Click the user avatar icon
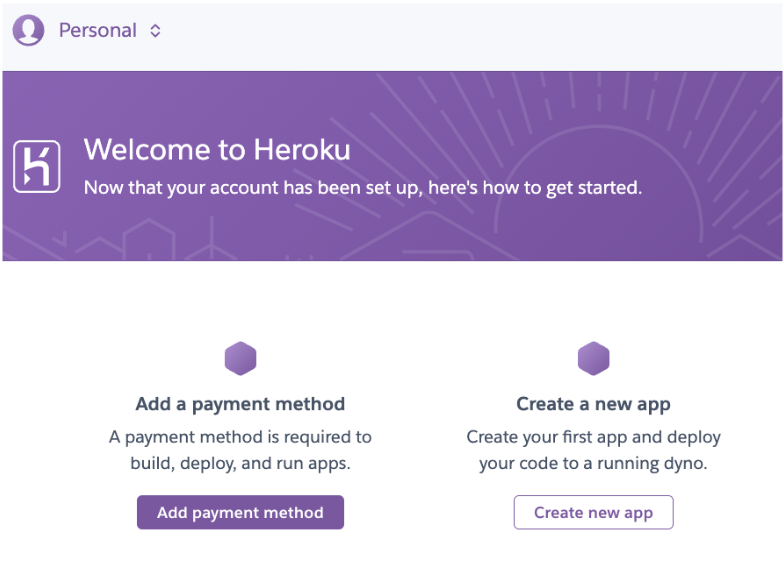The height and width of the screenshot is (572, 784). click(x=28, y=30)
